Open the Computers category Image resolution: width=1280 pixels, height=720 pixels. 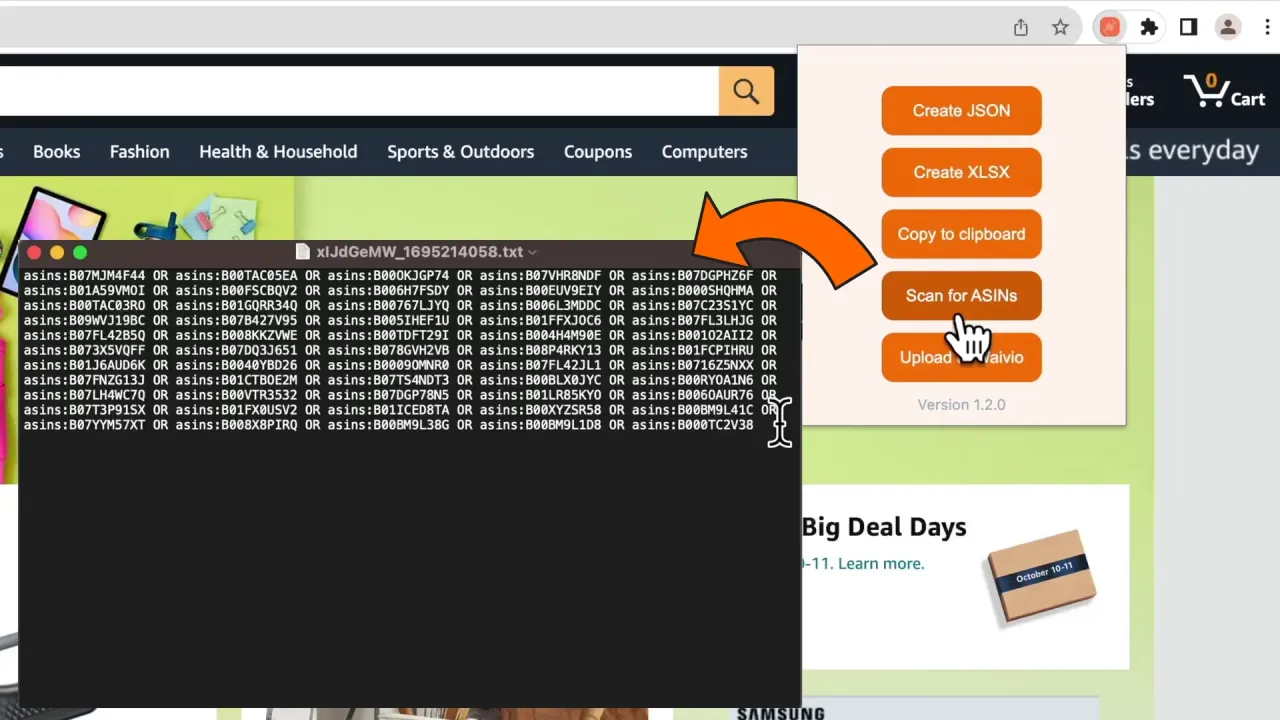click(x=704, y=152)
